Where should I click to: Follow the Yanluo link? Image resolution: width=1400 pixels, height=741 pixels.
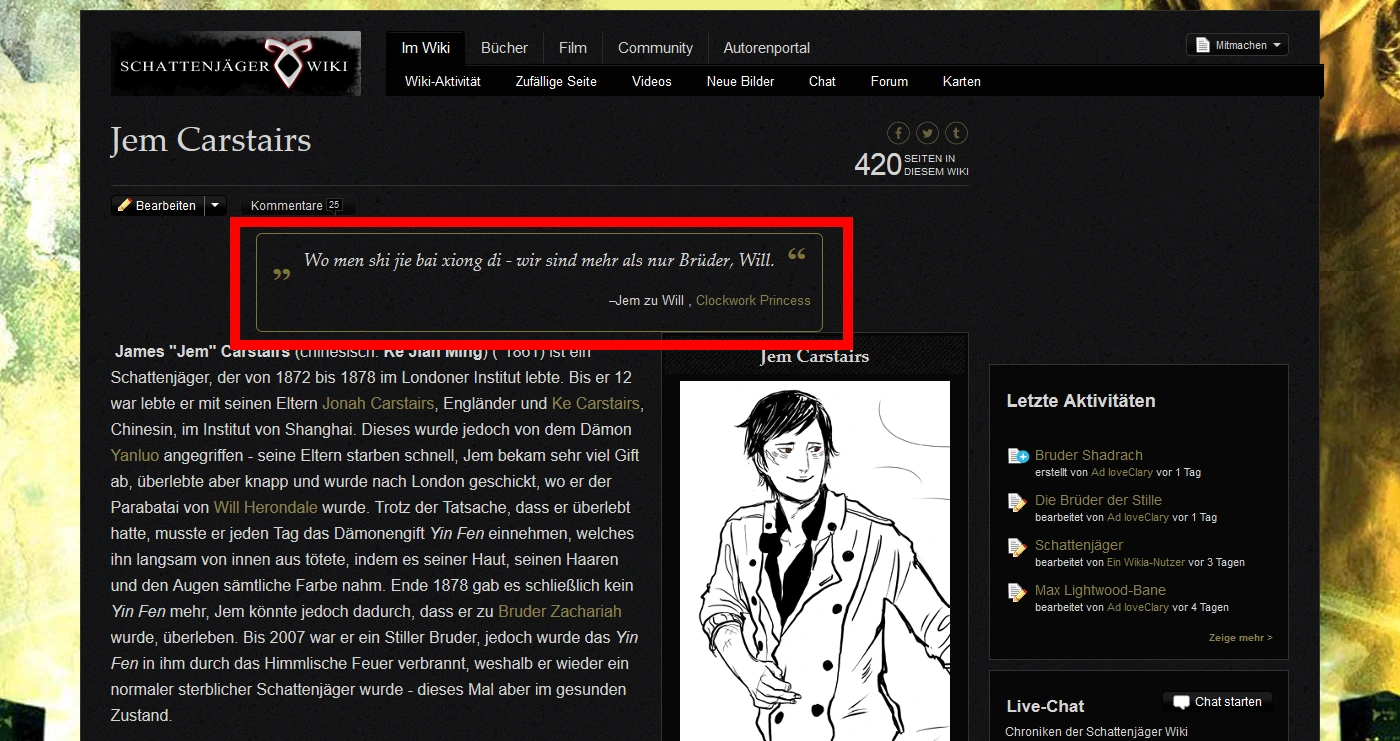tap(135, 455)
